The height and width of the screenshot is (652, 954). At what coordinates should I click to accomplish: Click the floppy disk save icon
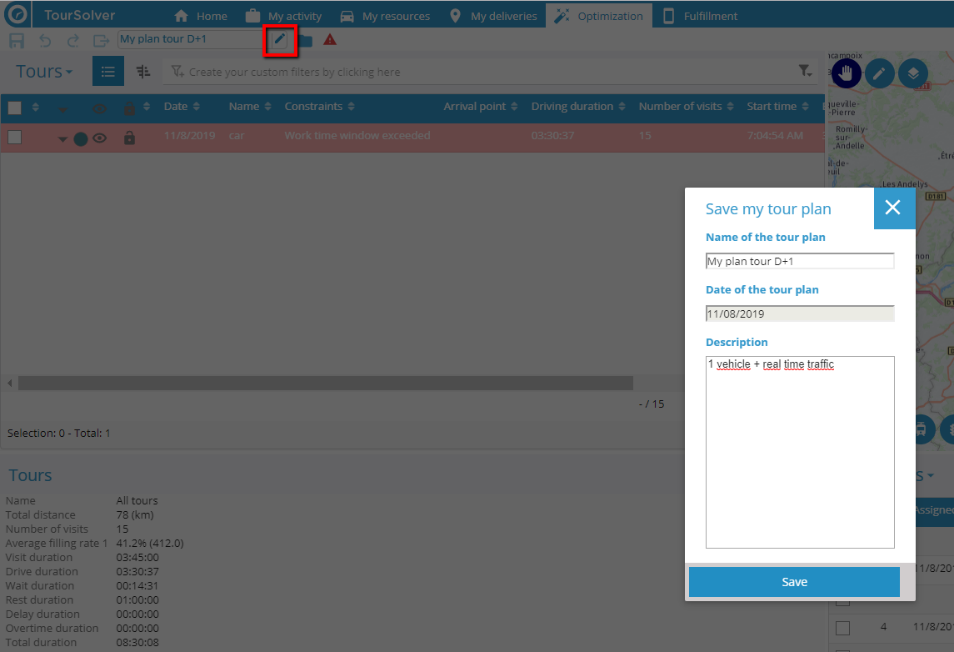17,40
